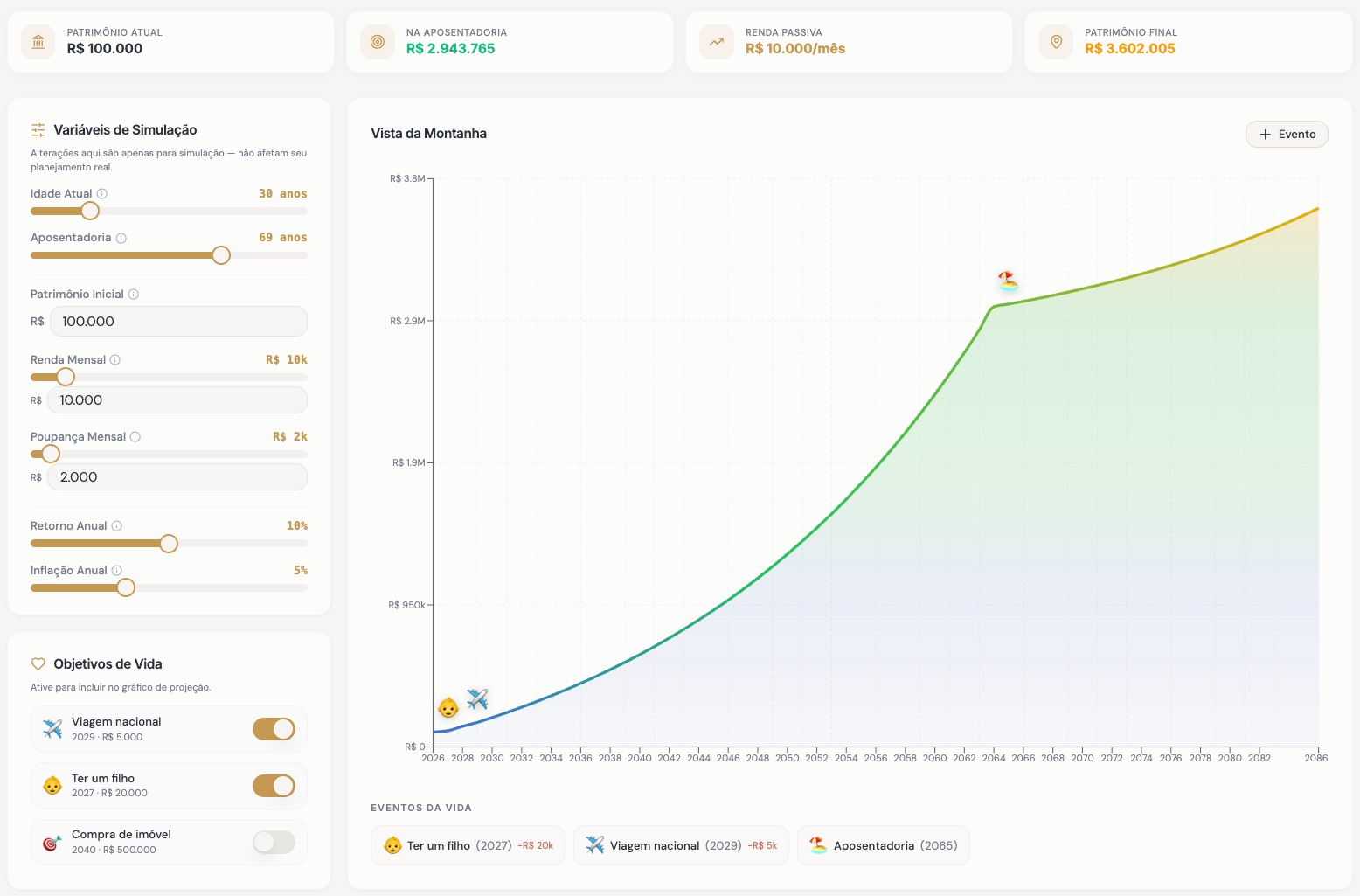Click the beach retirement marker on the chart
The width and height of the screenshot is (1360, 896).
[x=1009, y=281]
